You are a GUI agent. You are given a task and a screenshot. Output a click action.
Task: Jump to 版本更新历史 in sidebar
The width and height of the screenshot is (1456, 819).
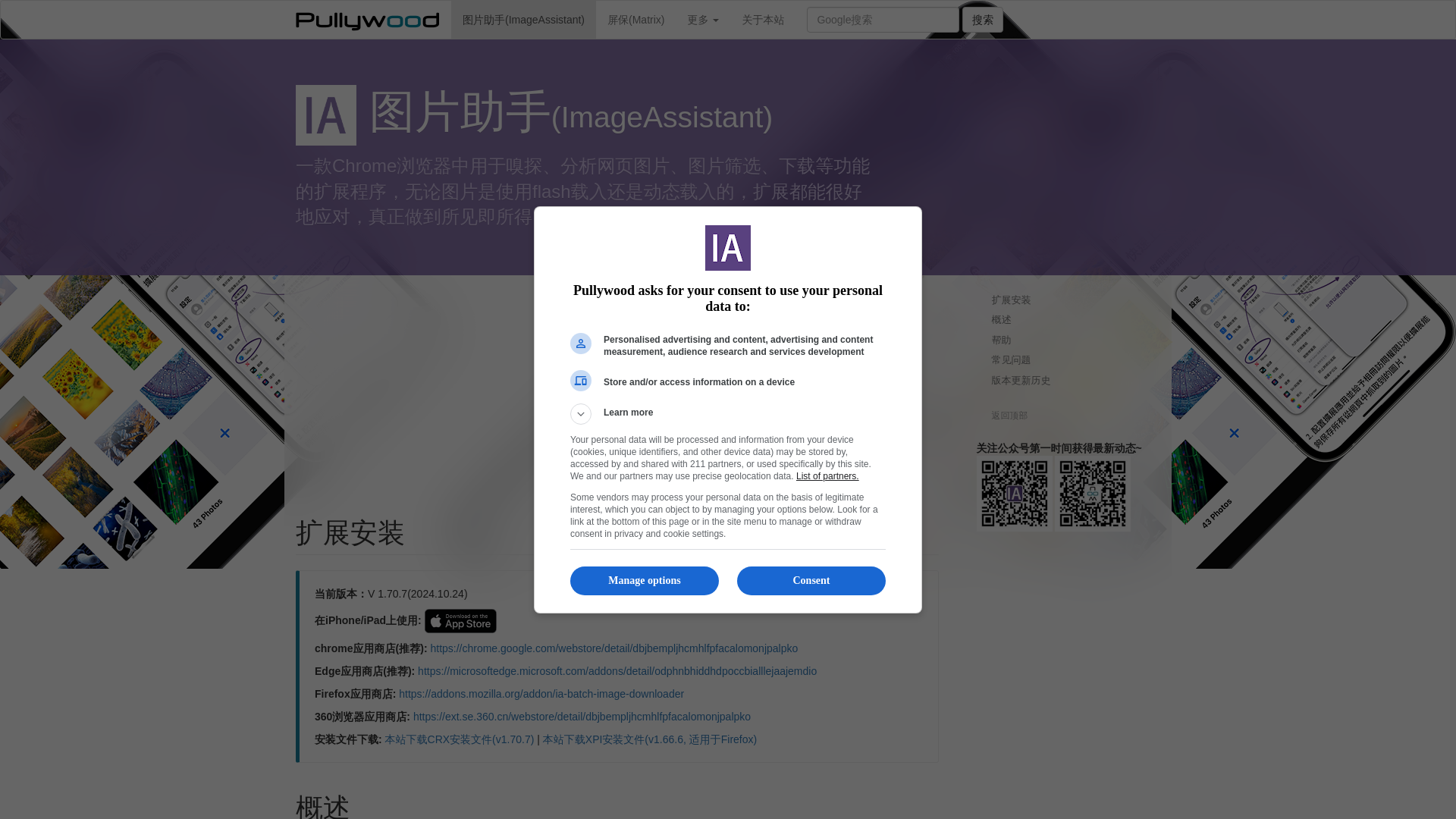pos(1021,381)
